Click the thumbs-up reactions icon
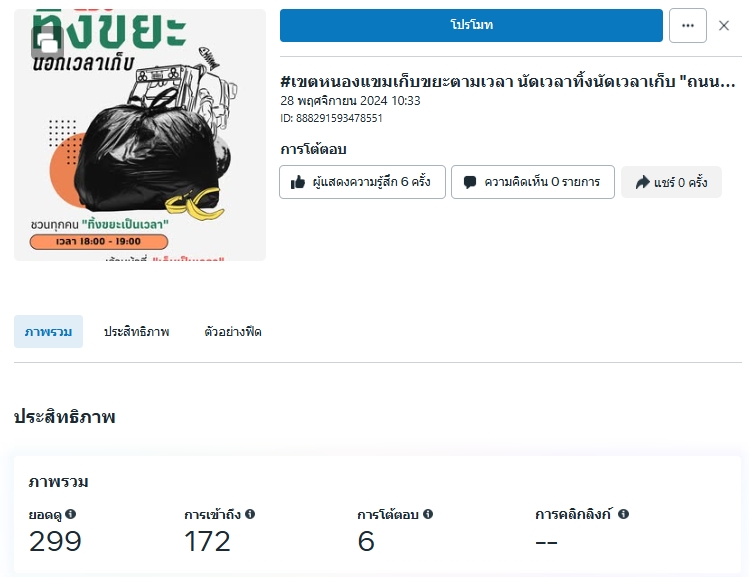The height and width of the screenshot is (577, 749). click(x=298, y=182)
